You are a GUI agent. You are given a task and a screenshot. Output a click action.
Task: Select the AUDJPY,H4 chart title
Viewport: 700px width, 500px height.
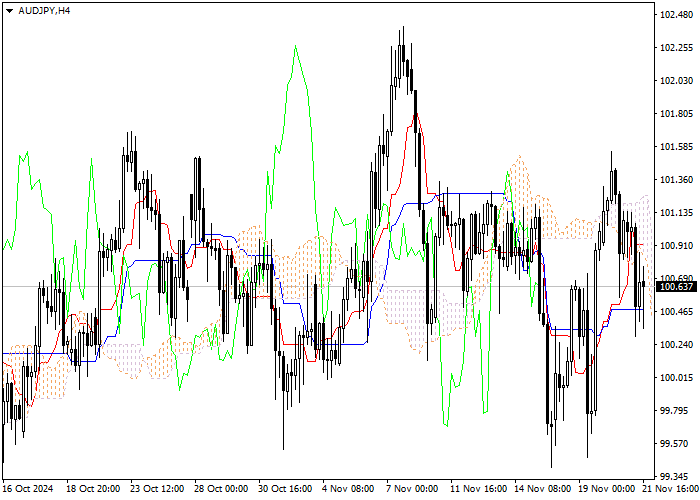pyautogui.click(x=44, y=11)
